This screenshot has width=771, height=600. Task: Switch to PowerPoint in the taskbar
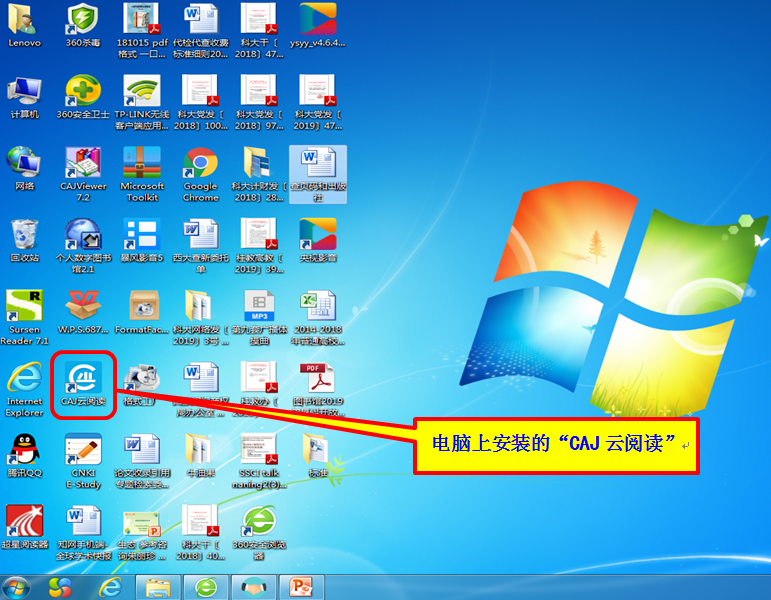[x=301, y=587]
